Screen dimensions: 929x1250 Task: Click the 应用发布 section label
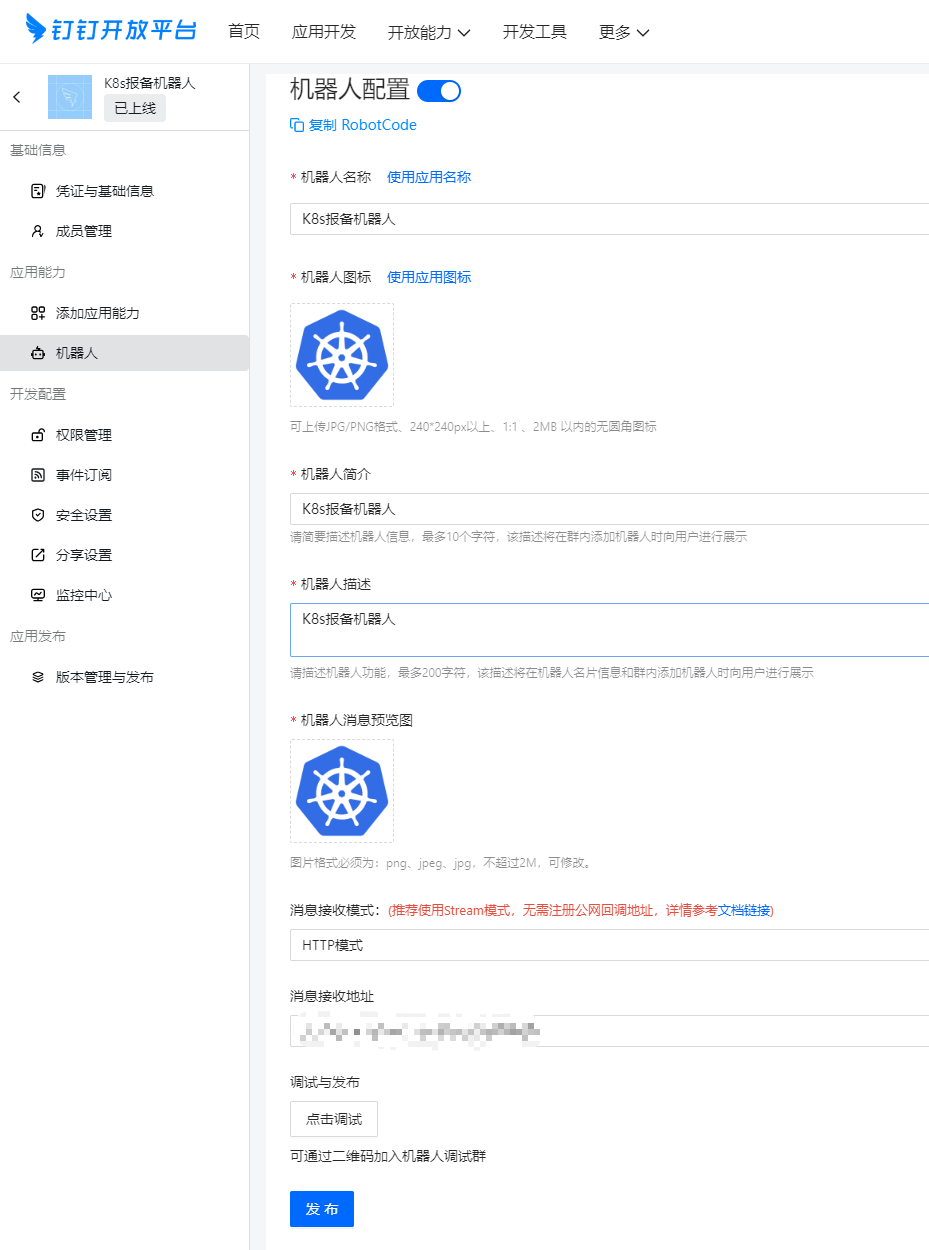(38, 636)
